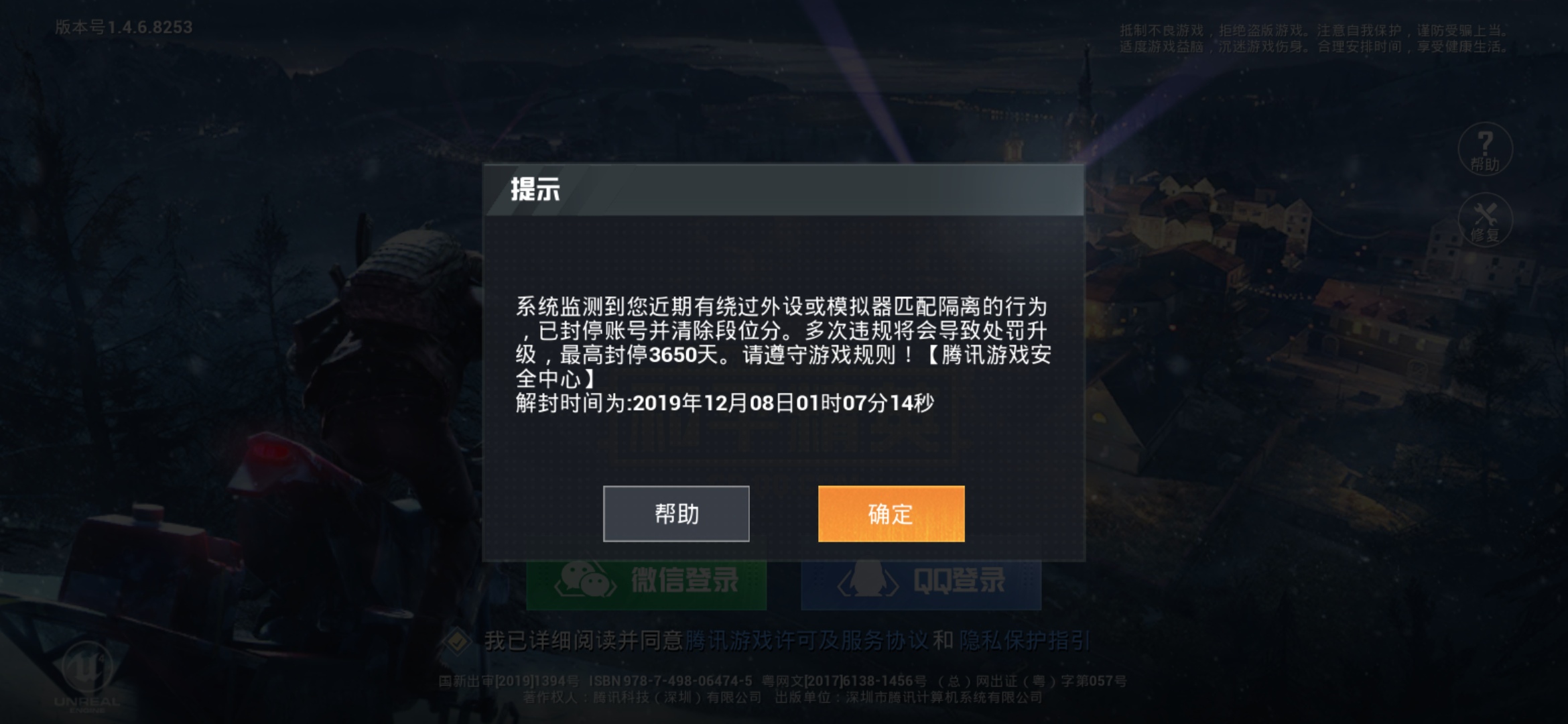Open the 腾讯游戏许可及服务协议 link
This screenshot has width=1568, height=724.
[806, 641]
